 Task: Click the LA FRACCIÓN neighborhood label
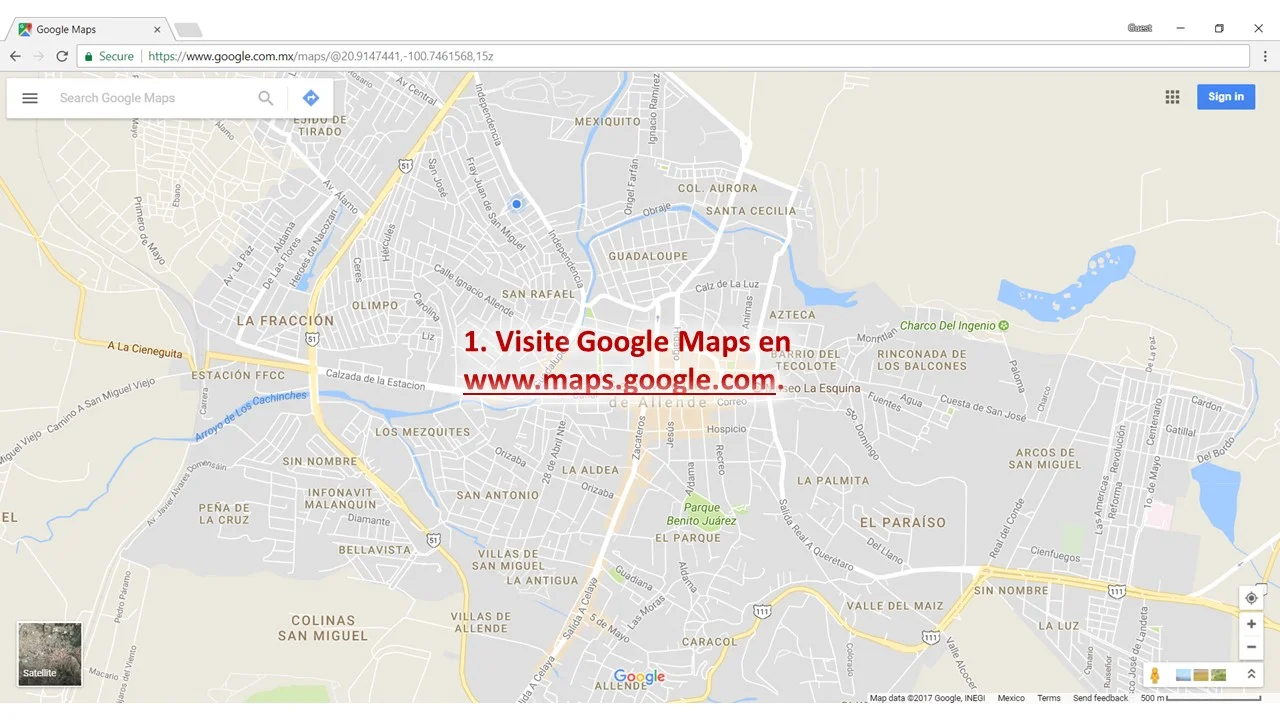pyautogui.click(x=285, y=321)
